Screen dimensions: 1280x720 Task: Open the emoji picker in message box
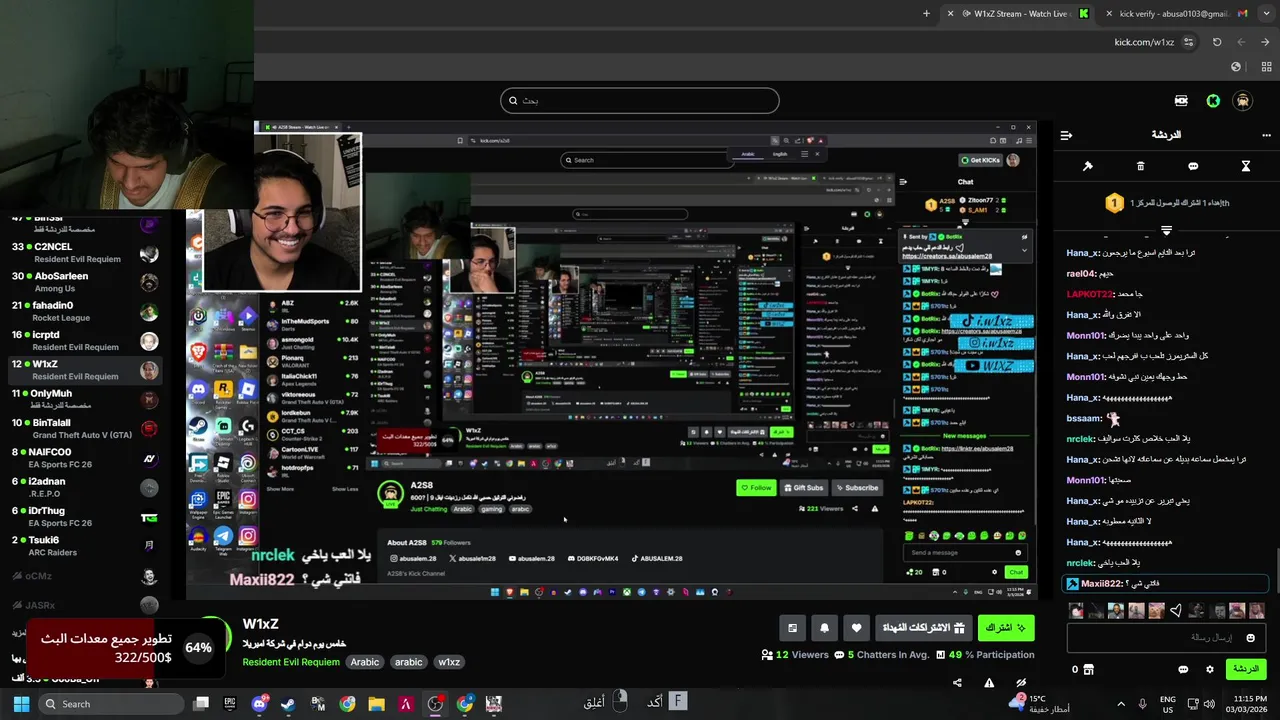(1250, 638)
